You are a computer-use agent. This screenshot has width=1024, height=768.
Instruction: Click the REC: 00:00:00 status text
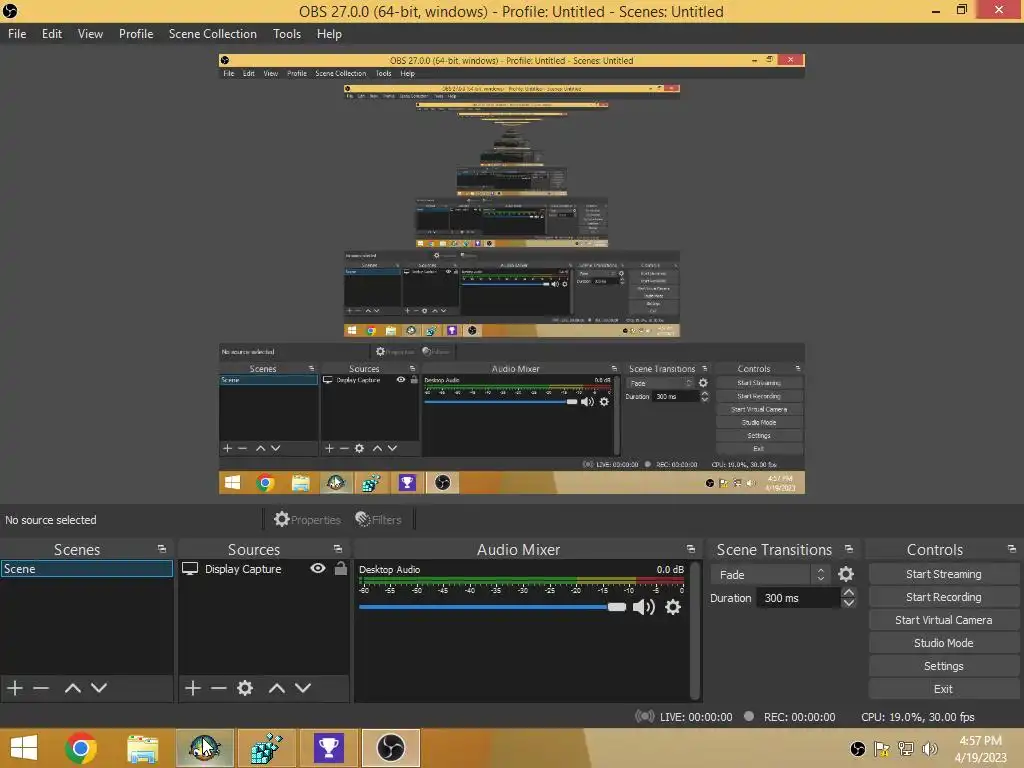pos(799,717)
